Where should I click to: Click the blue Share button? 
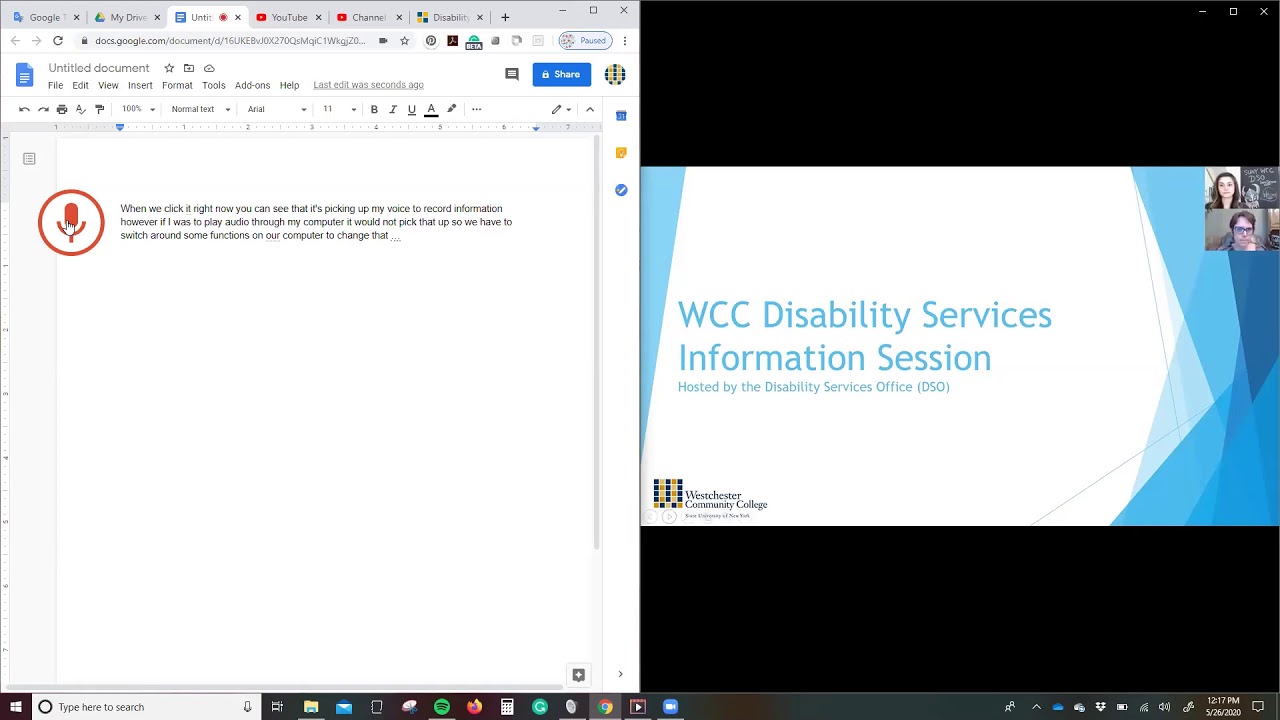tap(561, 74)
